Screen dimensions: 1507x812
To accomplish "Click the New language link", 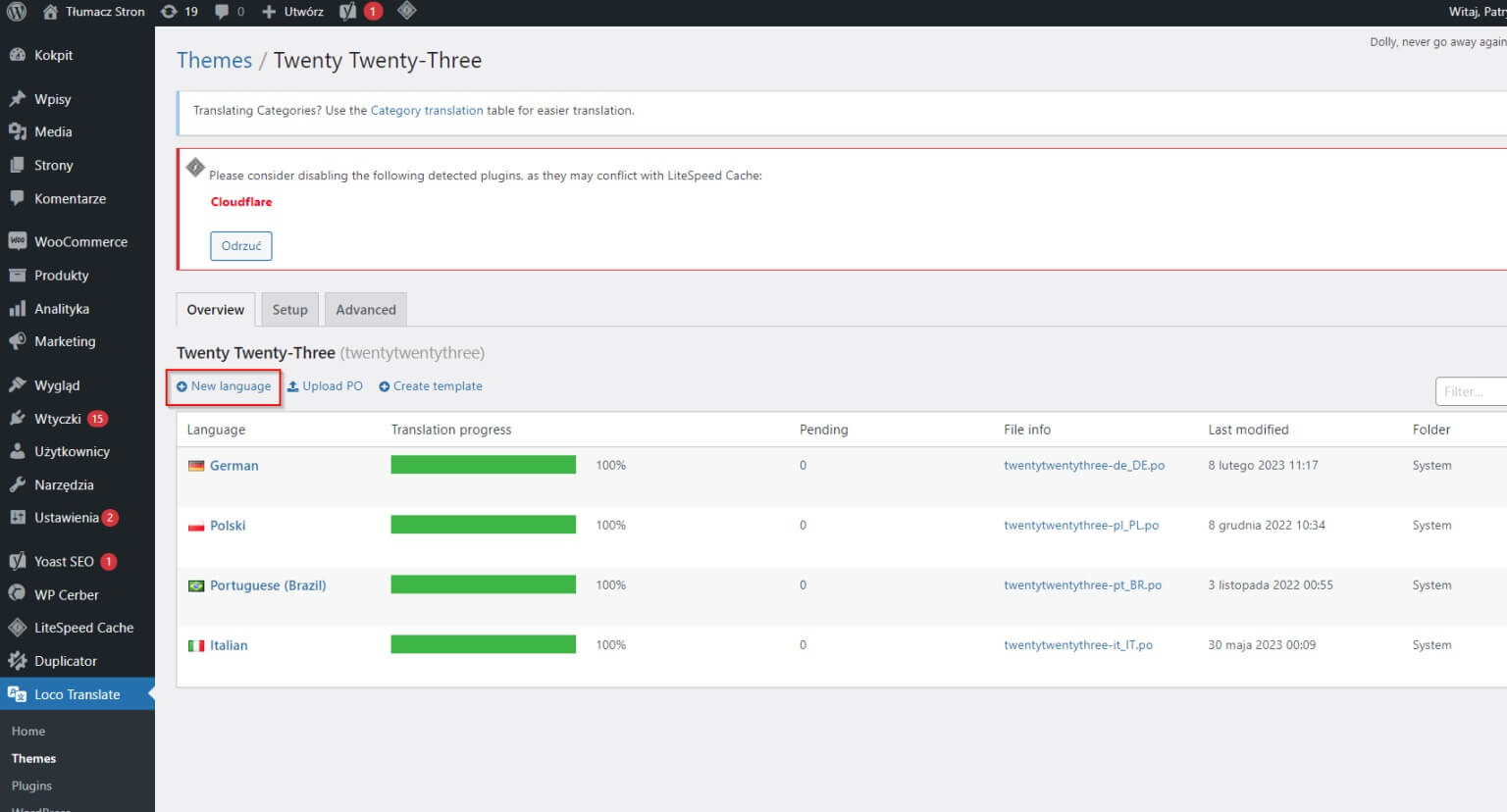I will click(224, 386).
